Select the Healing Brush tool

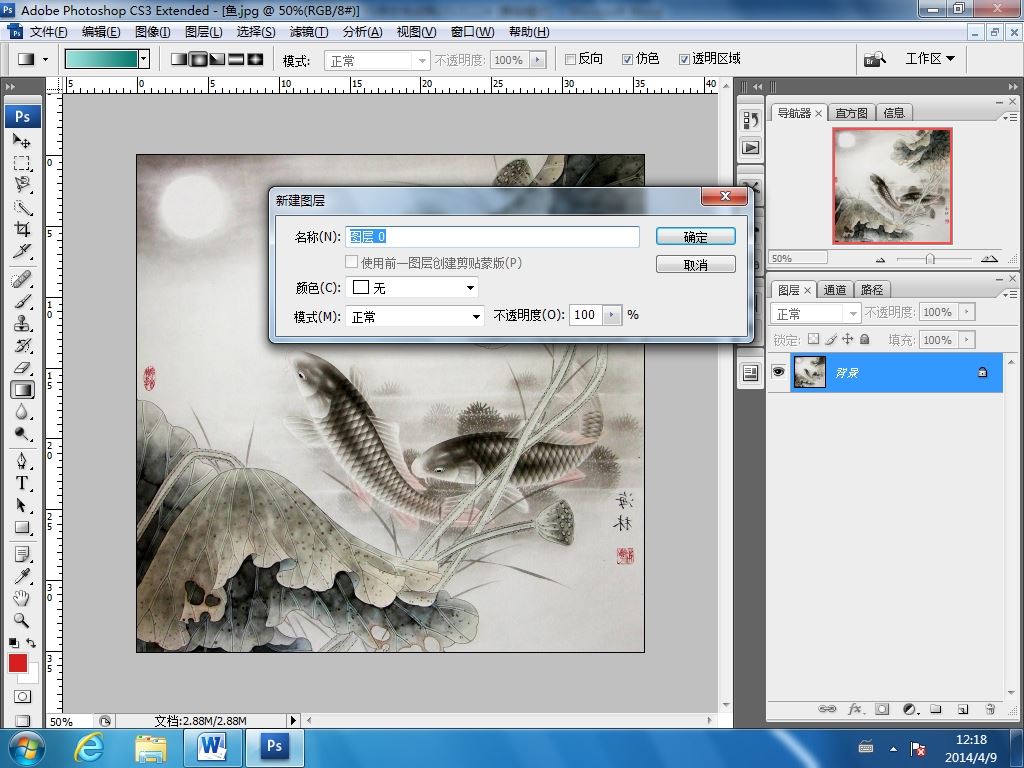pos(22,280)
